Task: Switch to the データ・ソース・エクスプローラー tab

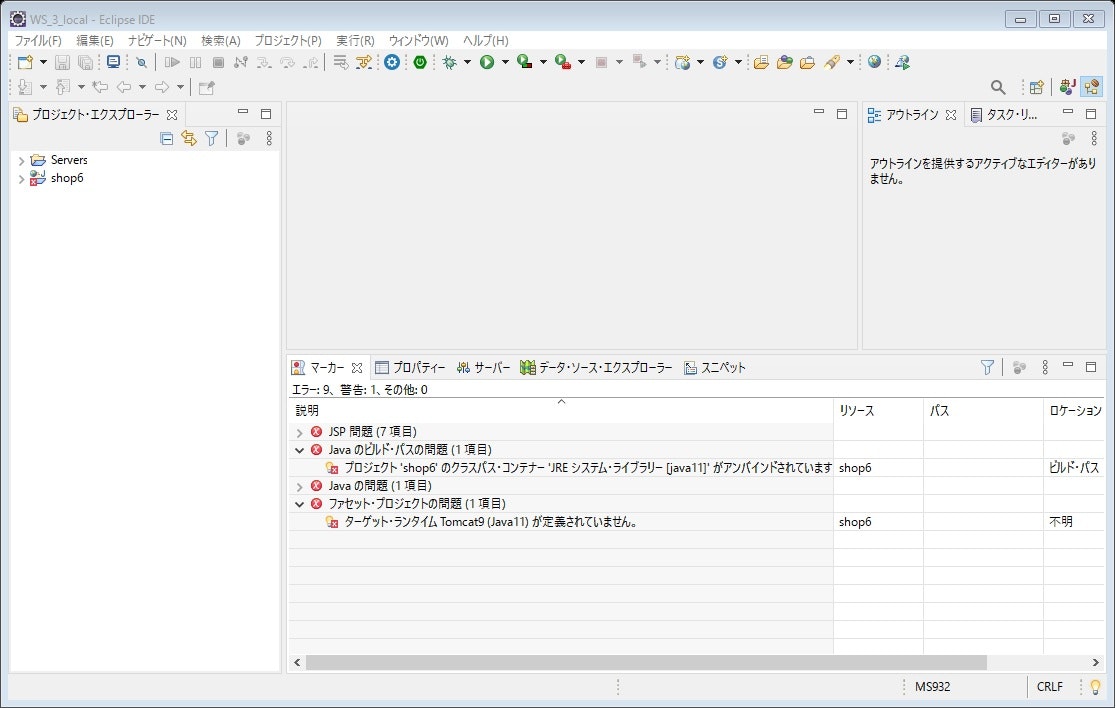Action: coord(596,368)
